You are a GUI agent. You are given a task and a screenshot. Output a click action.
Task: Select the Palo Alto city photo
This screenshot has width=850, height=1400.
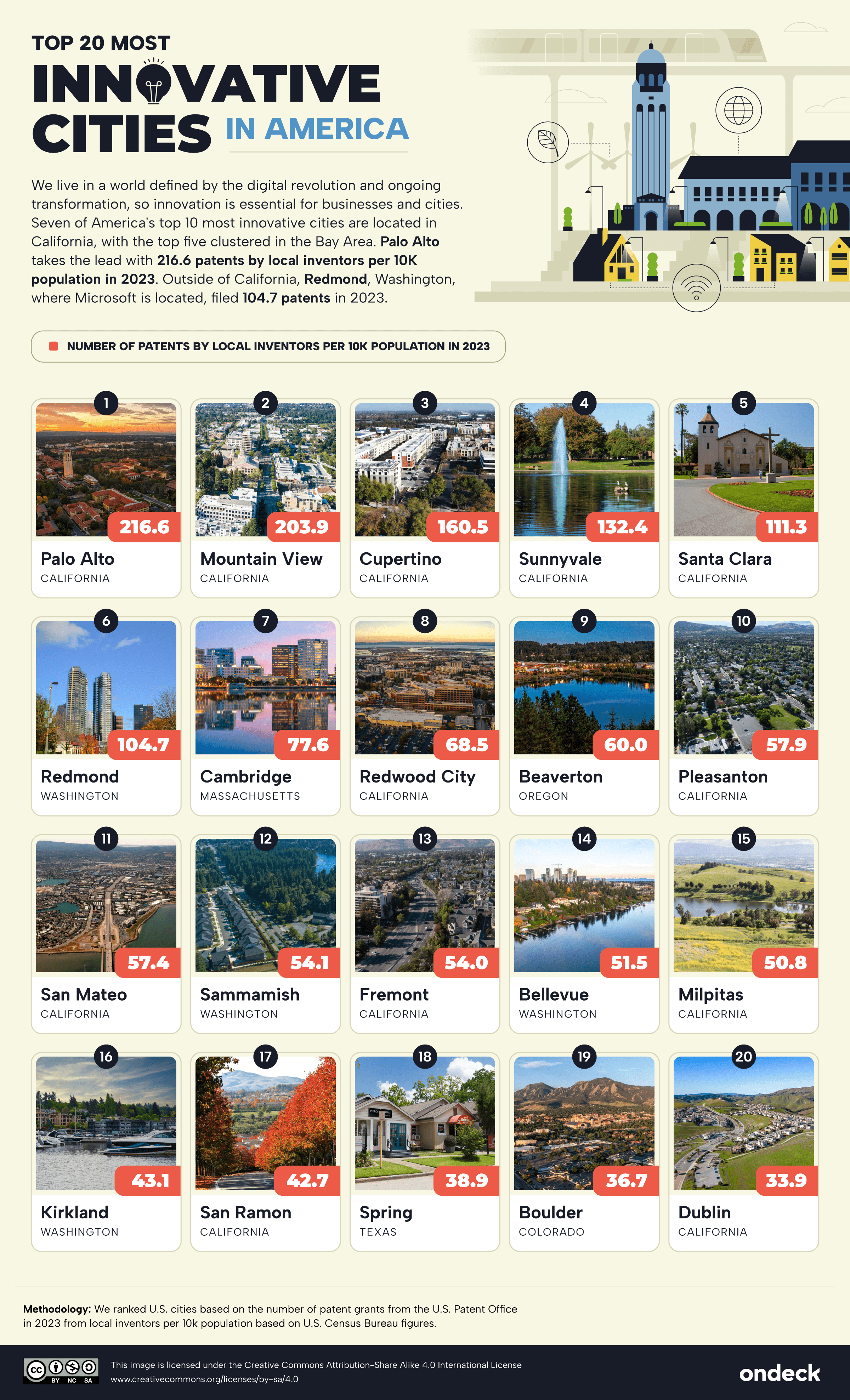click(106, 469)
